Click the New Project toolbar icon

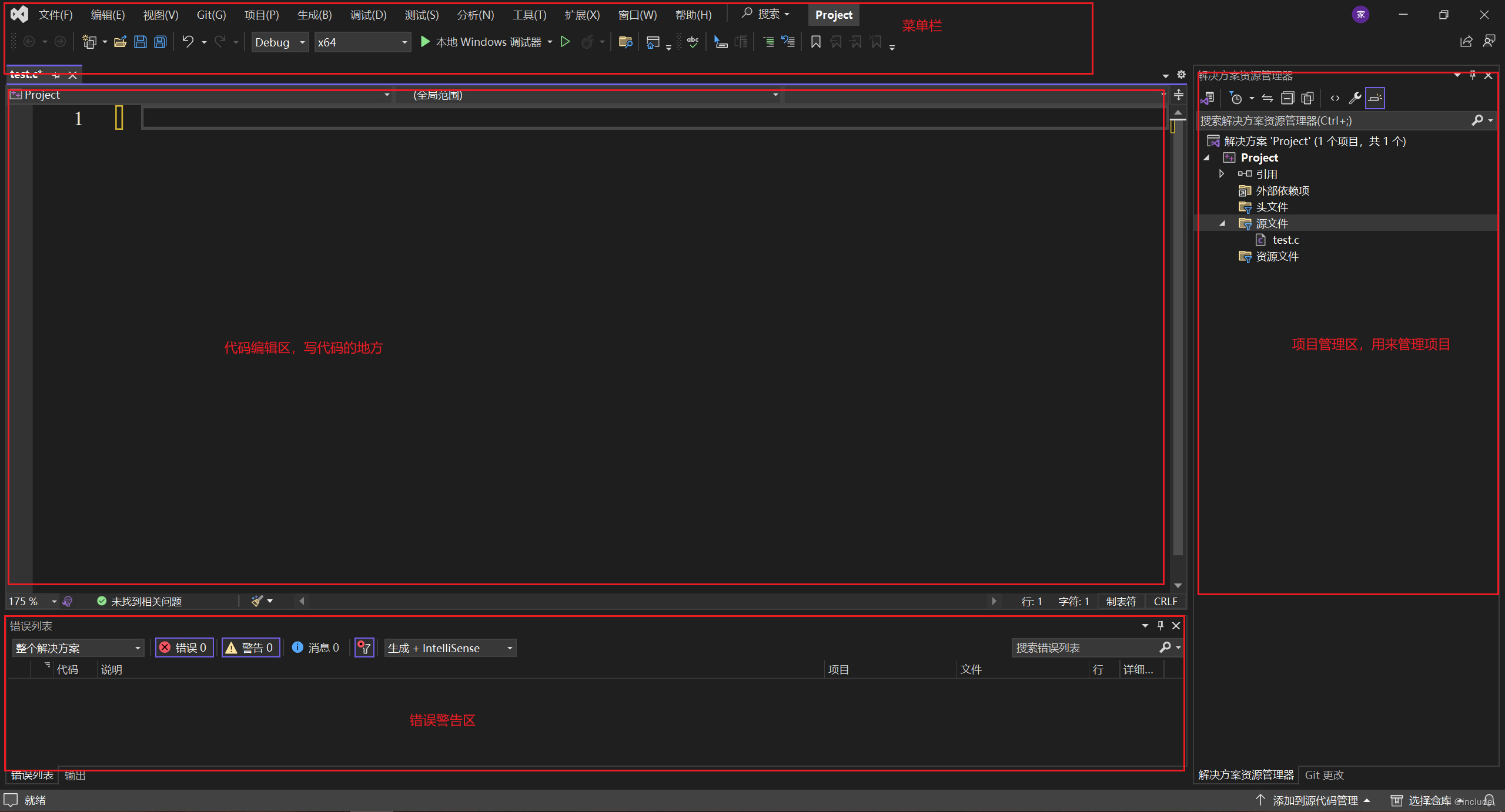pyautogui.click(x=89, y=42)
